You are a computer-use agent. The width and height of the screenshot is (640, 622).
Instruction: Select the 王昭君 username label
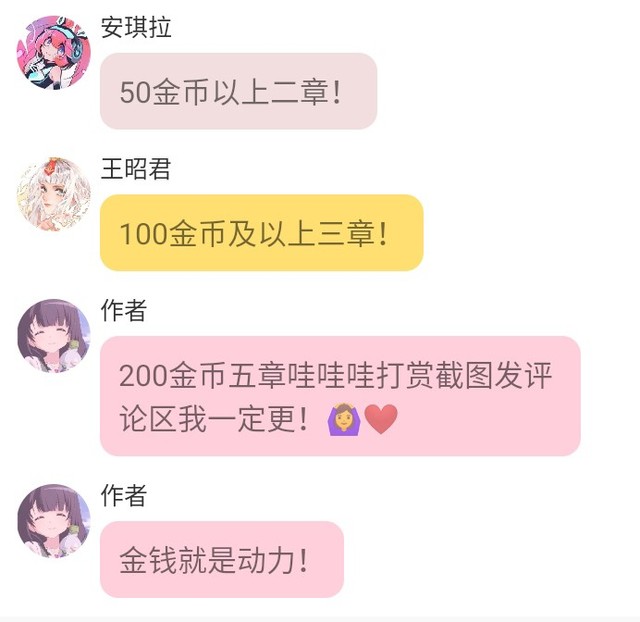coord(136,169)
